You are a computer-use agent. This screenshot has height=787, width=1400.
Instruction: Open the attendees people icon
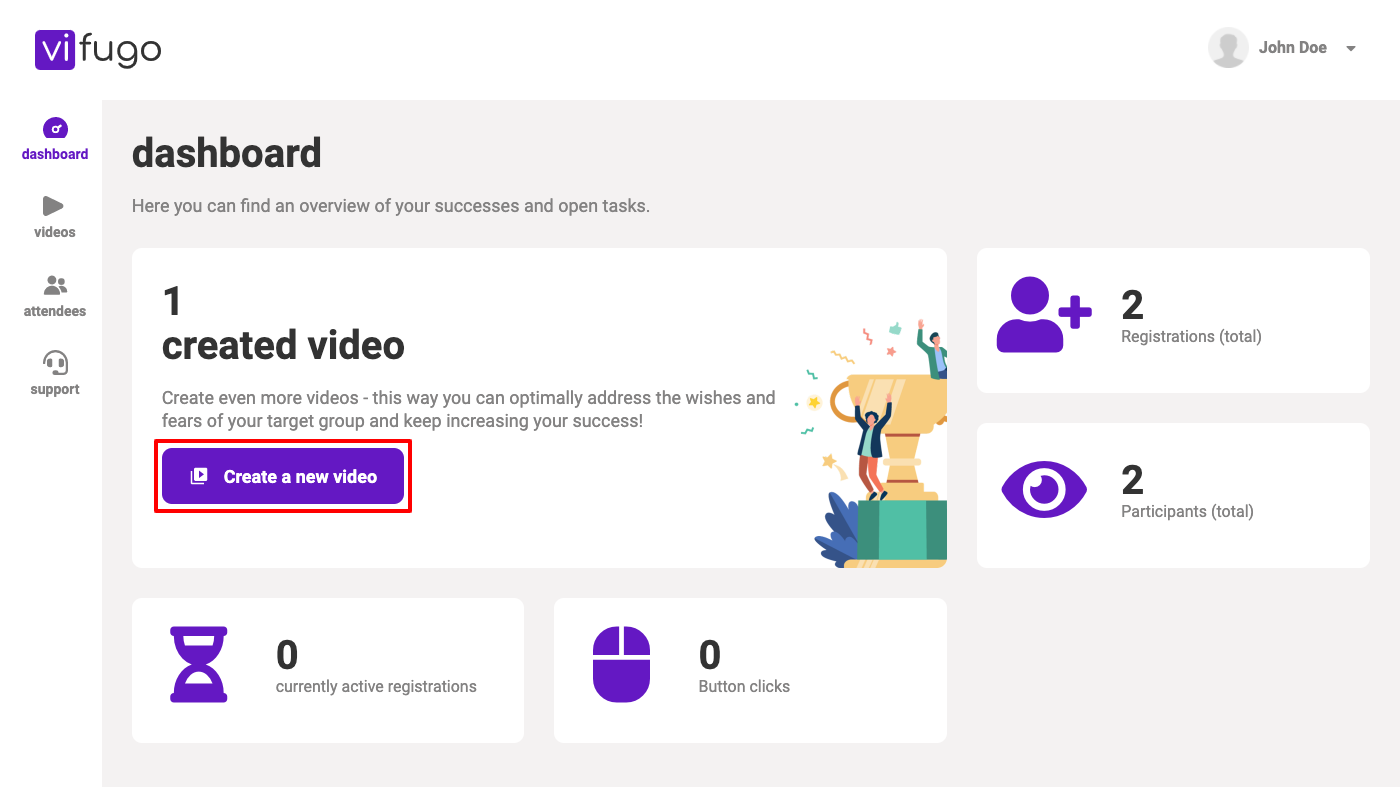click(x=55, y=285)
